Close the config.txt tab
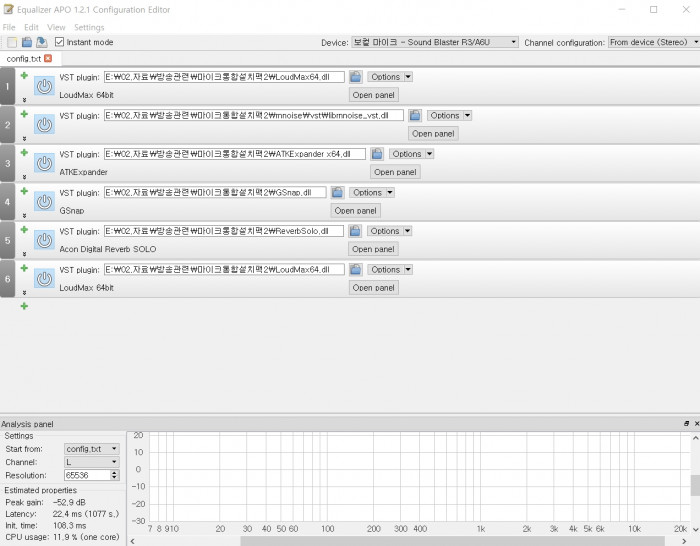Image resolution: width=700 pixels, height=546 pixels. (x=48, y=58)
